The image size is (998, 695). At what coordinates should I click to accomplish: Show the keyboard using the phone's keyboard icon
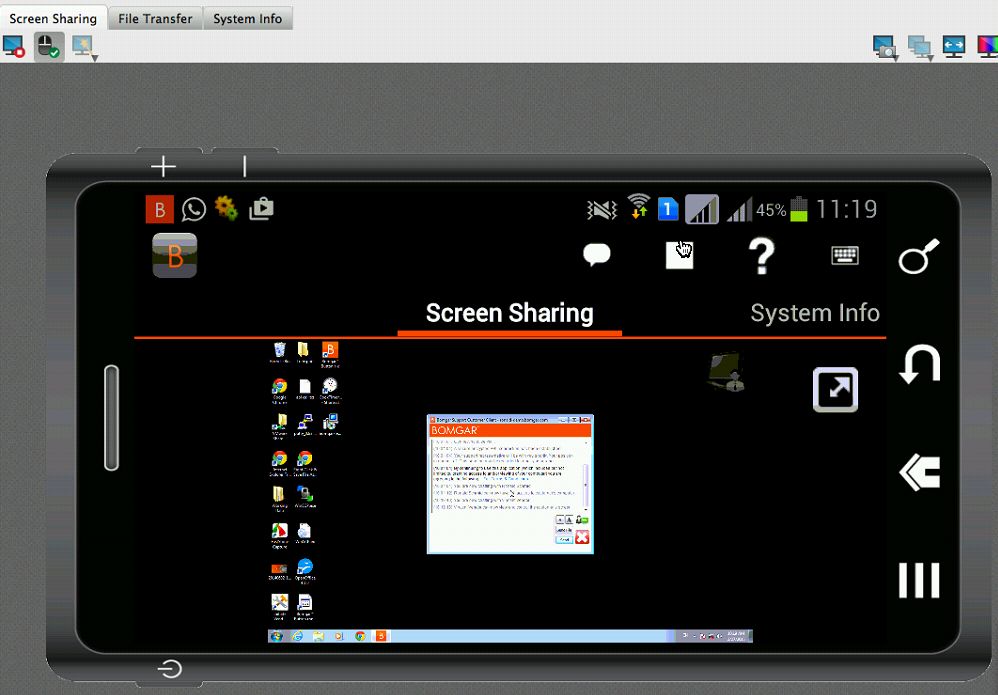coord(845,256)
